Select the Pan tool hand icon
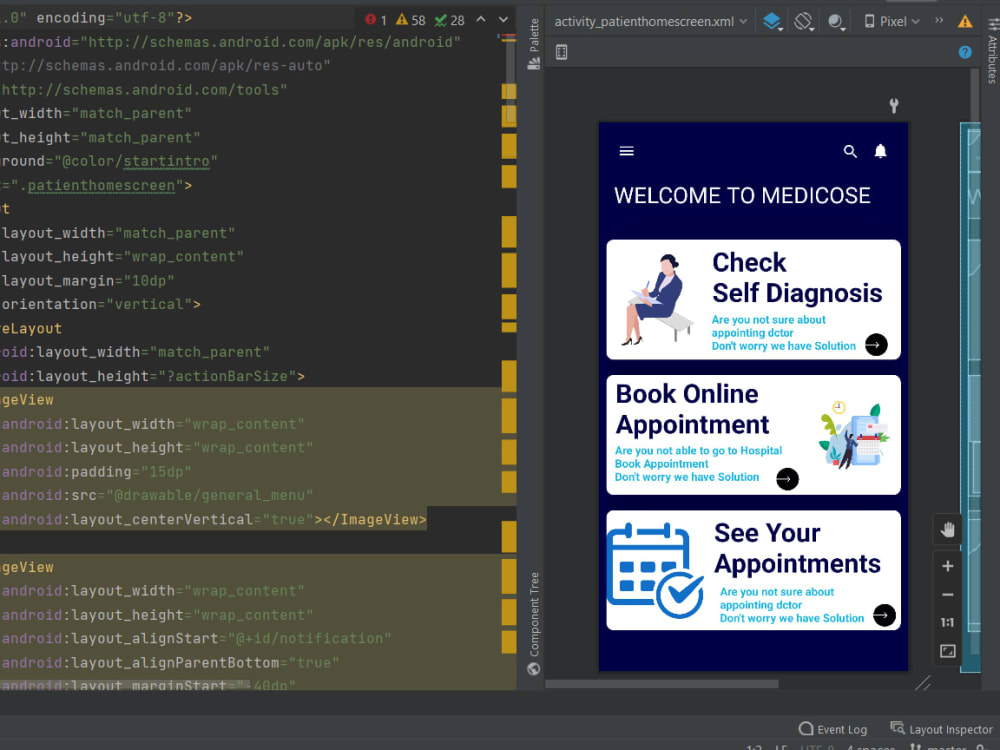The image size is (1000, 750). (x=947, y=529)
